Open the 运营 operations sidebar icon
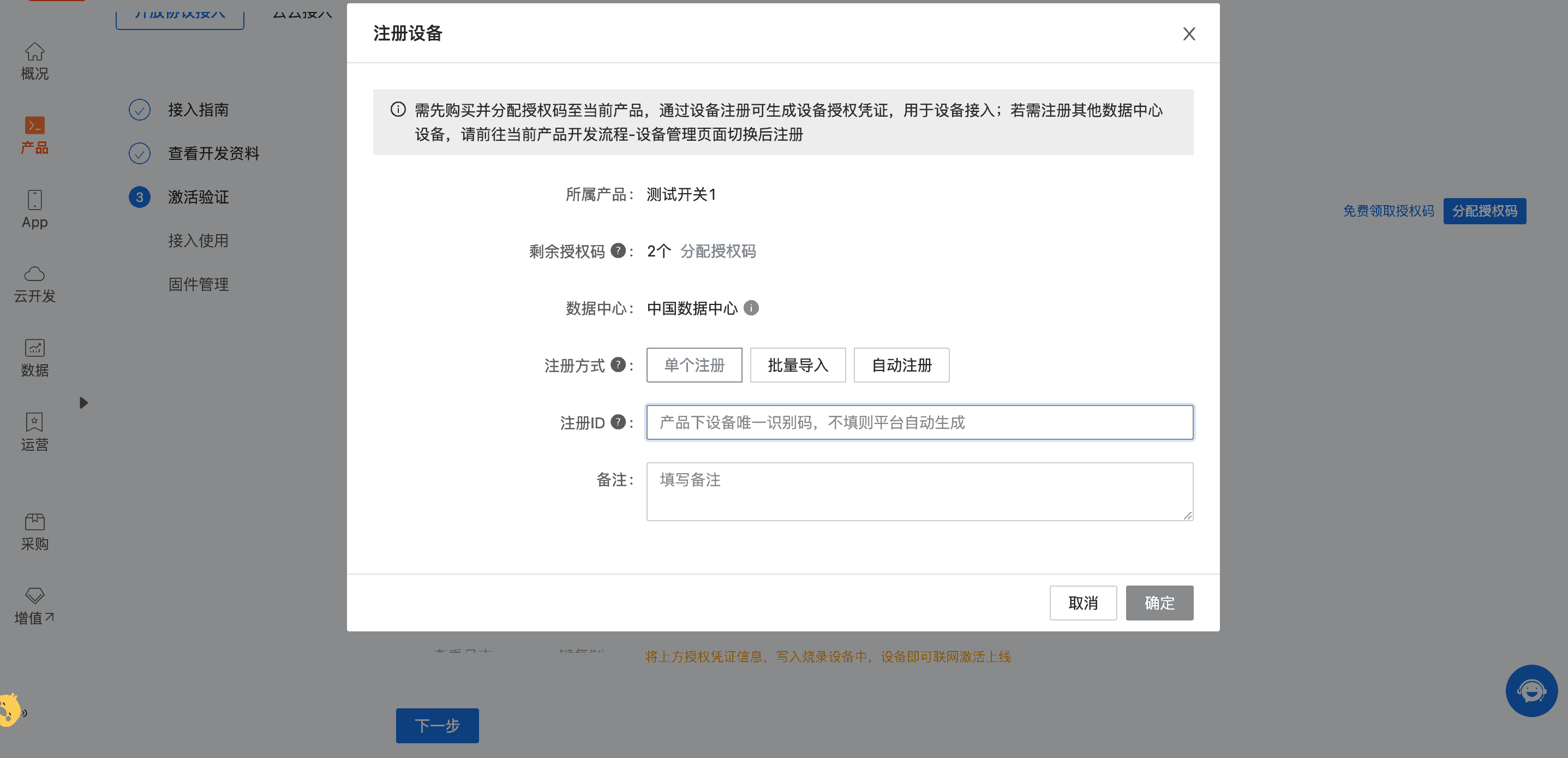This screenshot has width=1568, height=758. pos(35,432)
